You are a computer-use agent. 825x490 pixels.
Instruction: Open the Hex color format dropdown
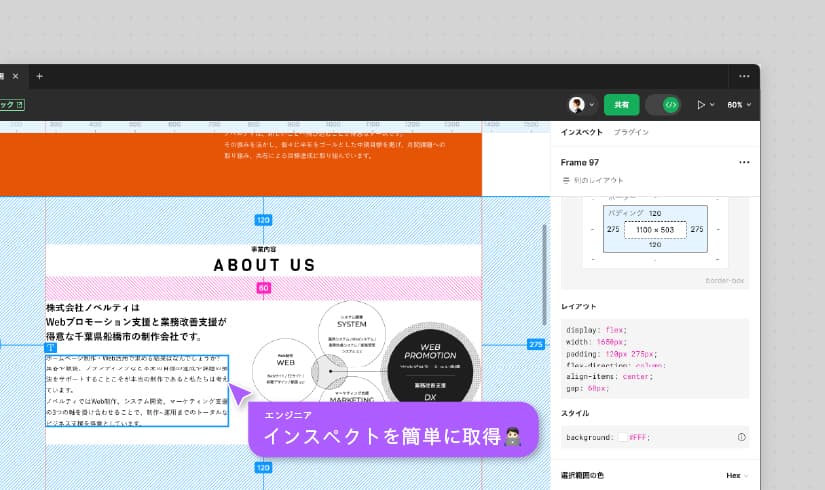click(737, 476)
